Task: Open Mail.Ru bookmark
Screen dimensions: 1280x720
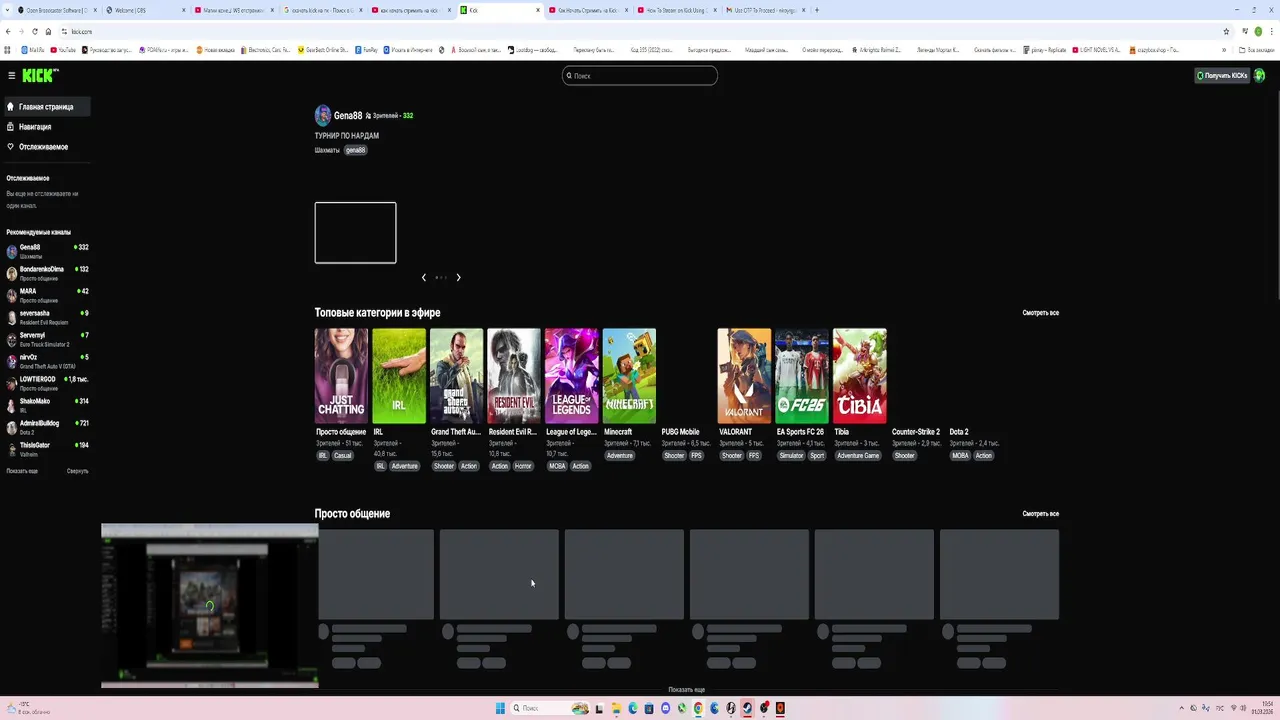Action: tap(32, 49)
